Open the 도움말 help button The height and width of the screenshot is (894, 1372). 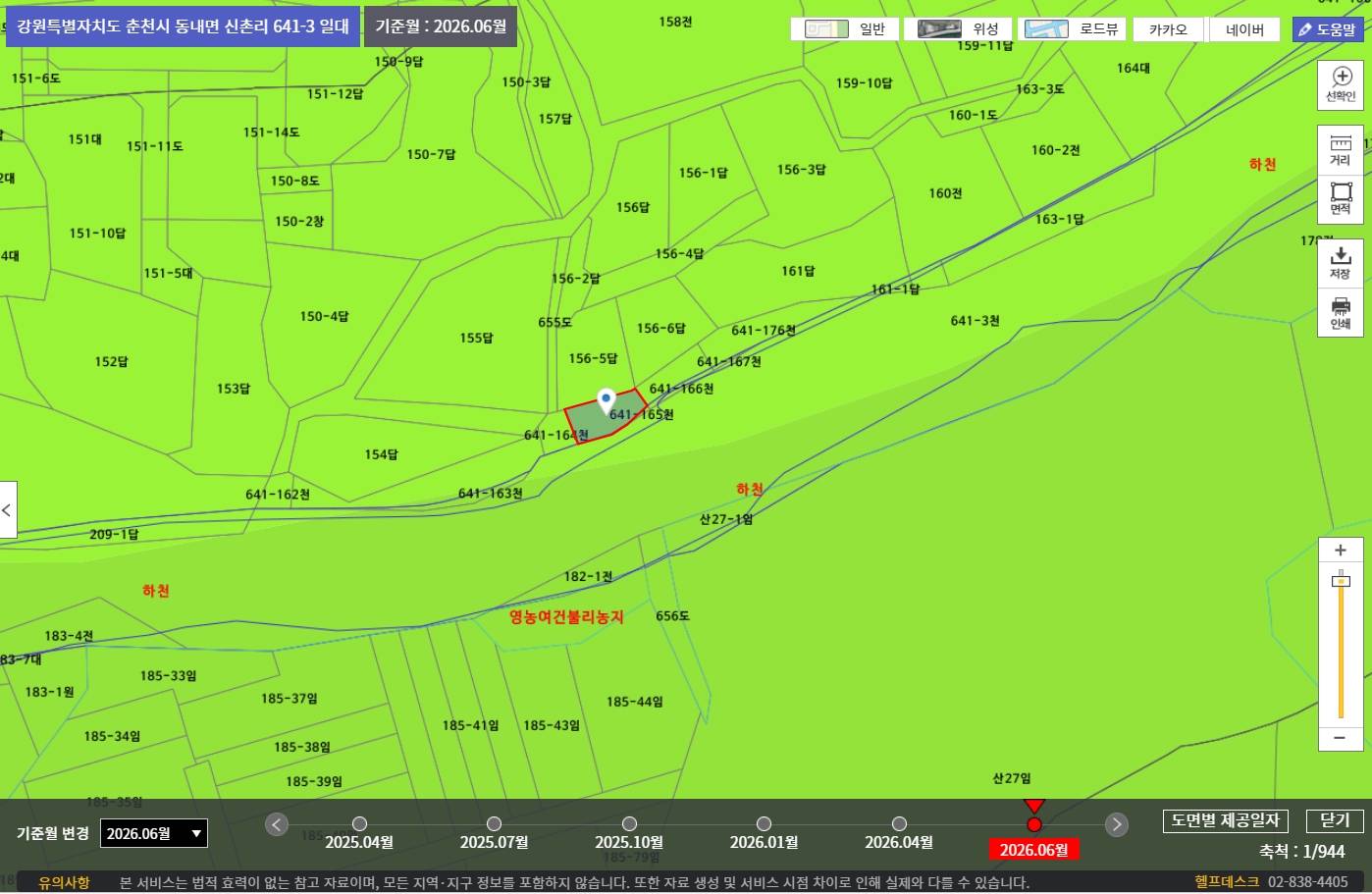1328,29
